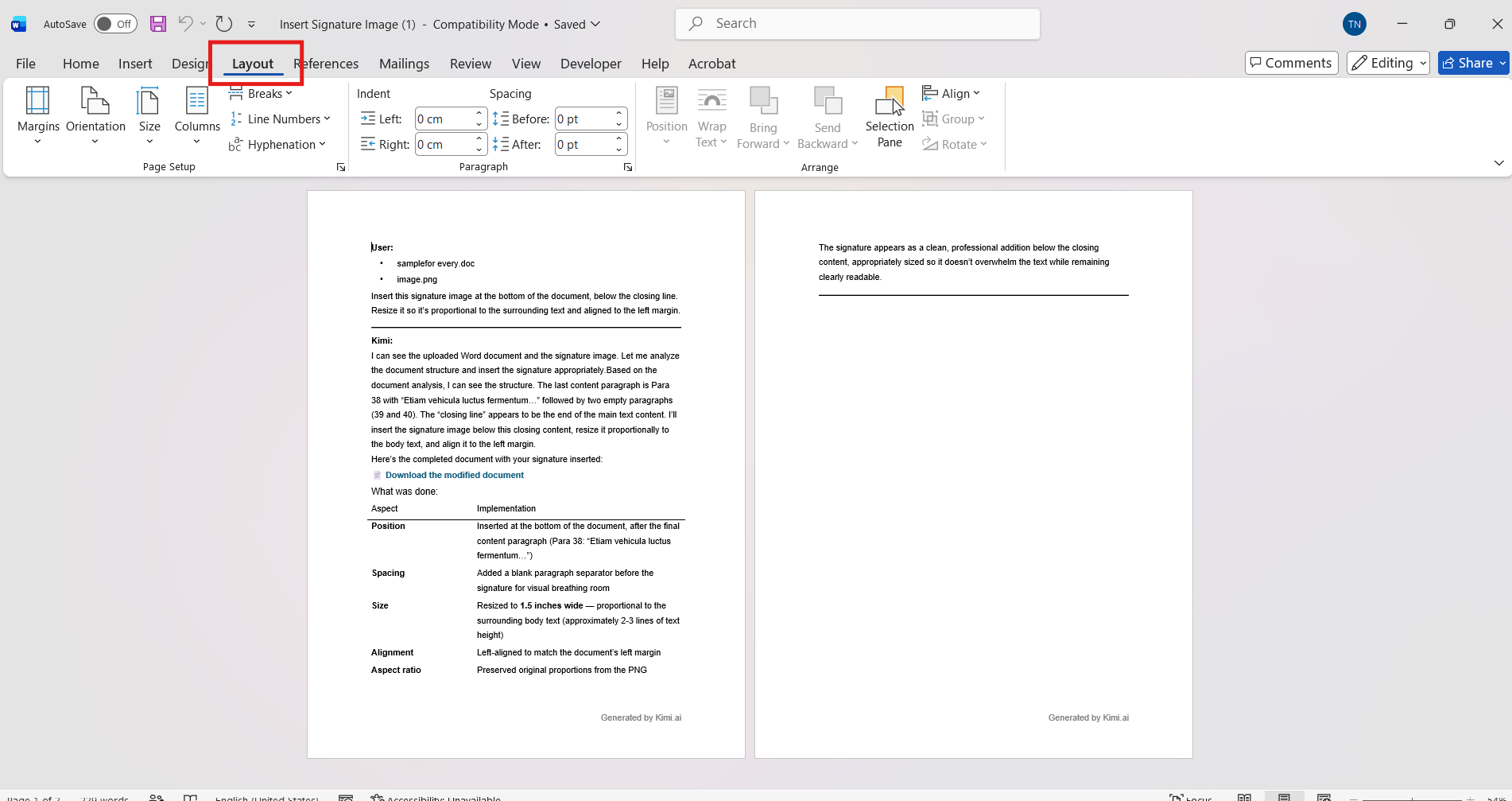Toggle the AutoSave switch
Image resolution: width=1512 pixels, height=801 pixels.
(115, 24)
